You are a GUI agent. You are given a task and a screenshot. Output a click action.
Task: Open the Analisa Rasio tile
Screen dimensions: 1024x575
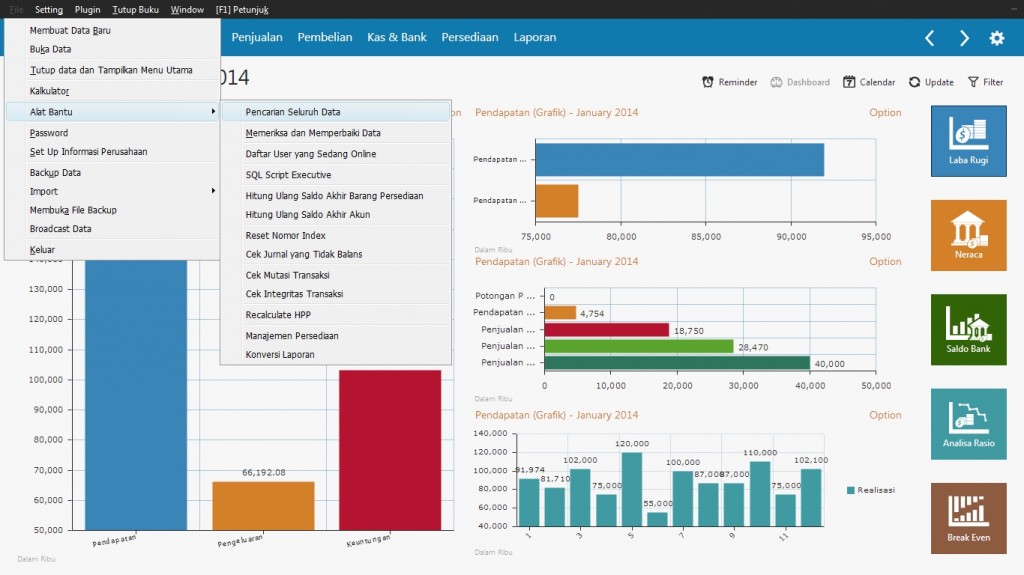point(968,424)
